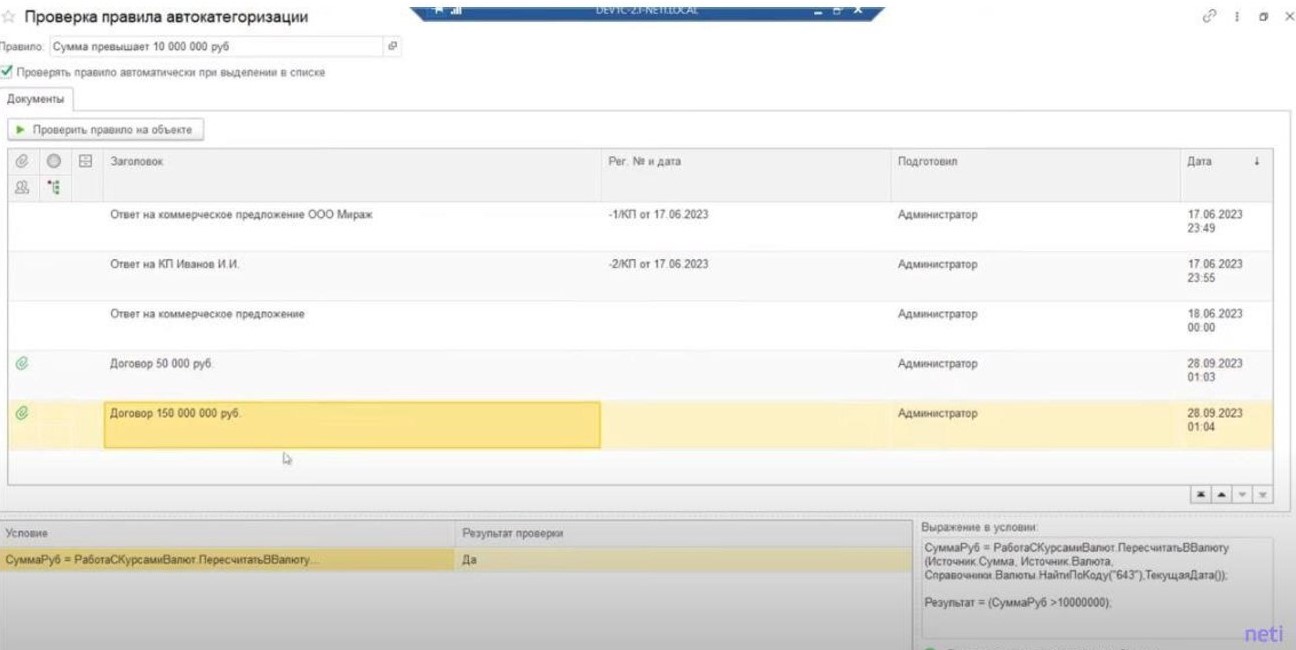Click the grey circle status column icon
This screenshot has height=650, width=1296.
(x=54, y=162)
